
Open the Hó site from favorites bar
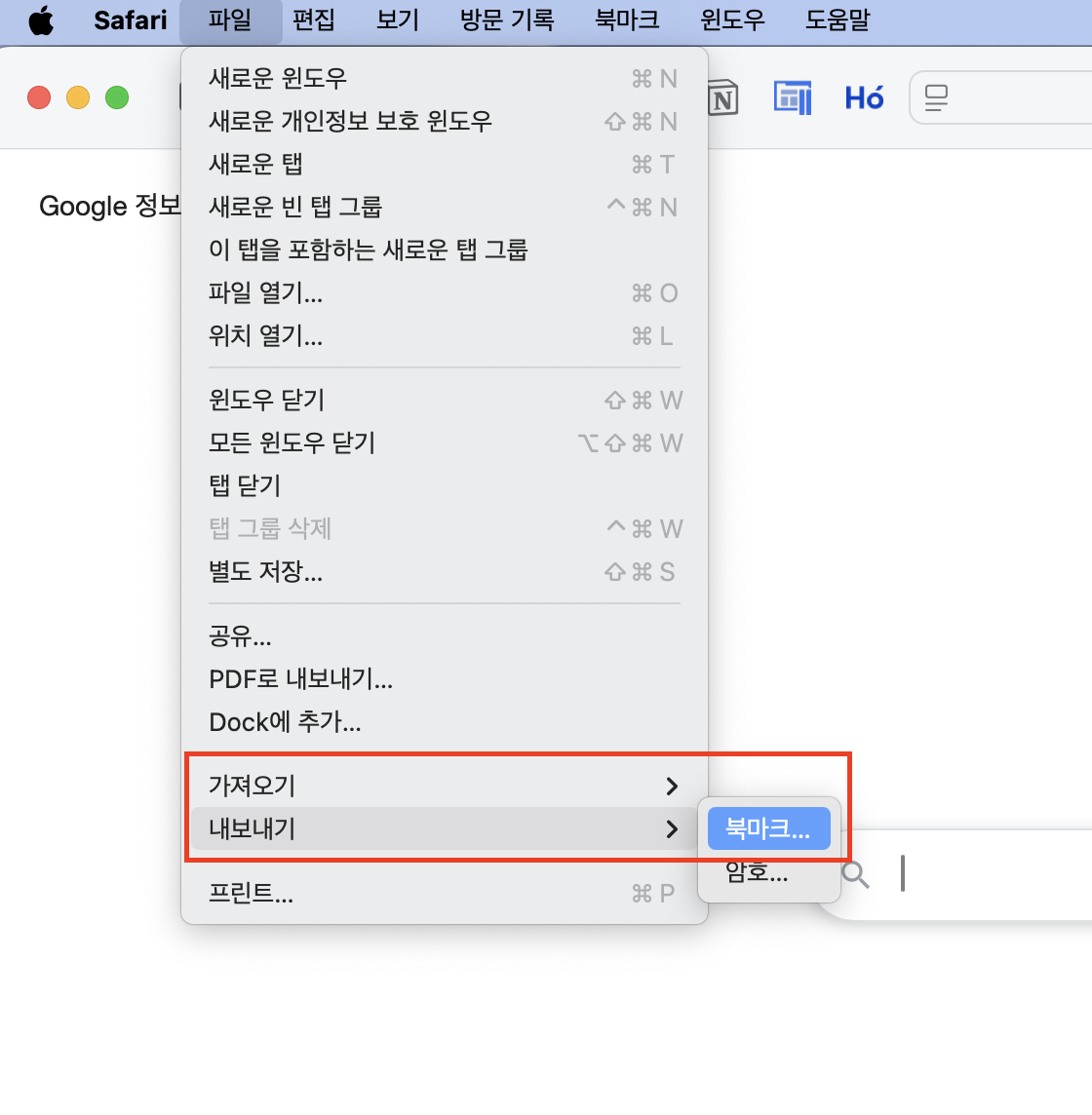pos(864,97)
